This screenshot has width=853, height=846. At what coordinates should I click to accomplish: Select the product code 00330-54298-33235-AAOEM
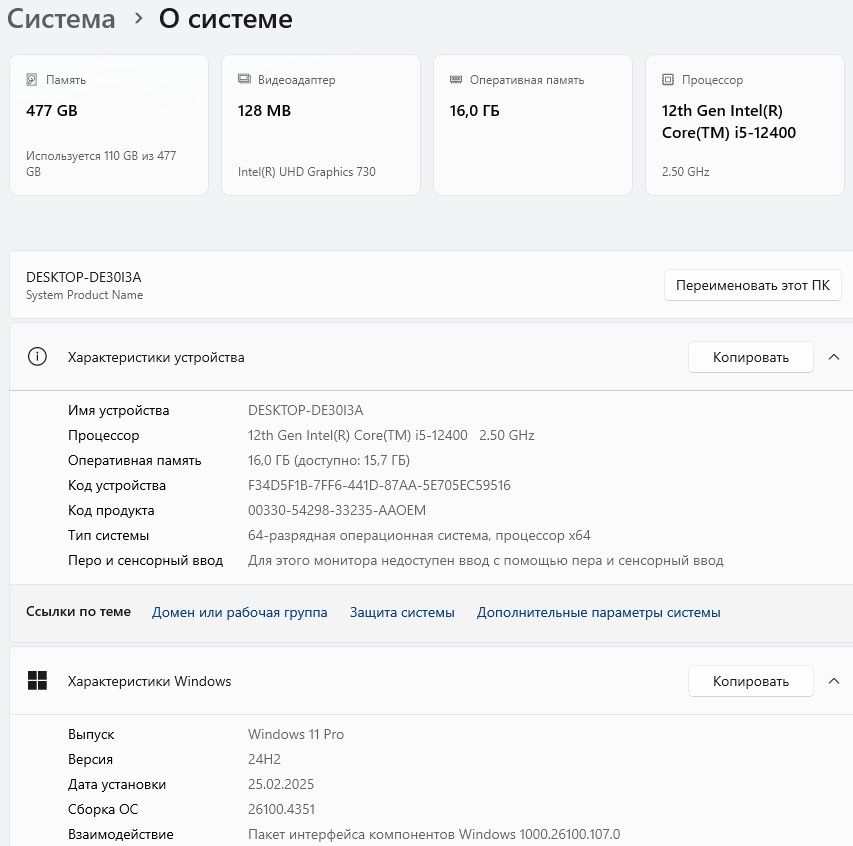pyautogui.click(x=337, y=510)
